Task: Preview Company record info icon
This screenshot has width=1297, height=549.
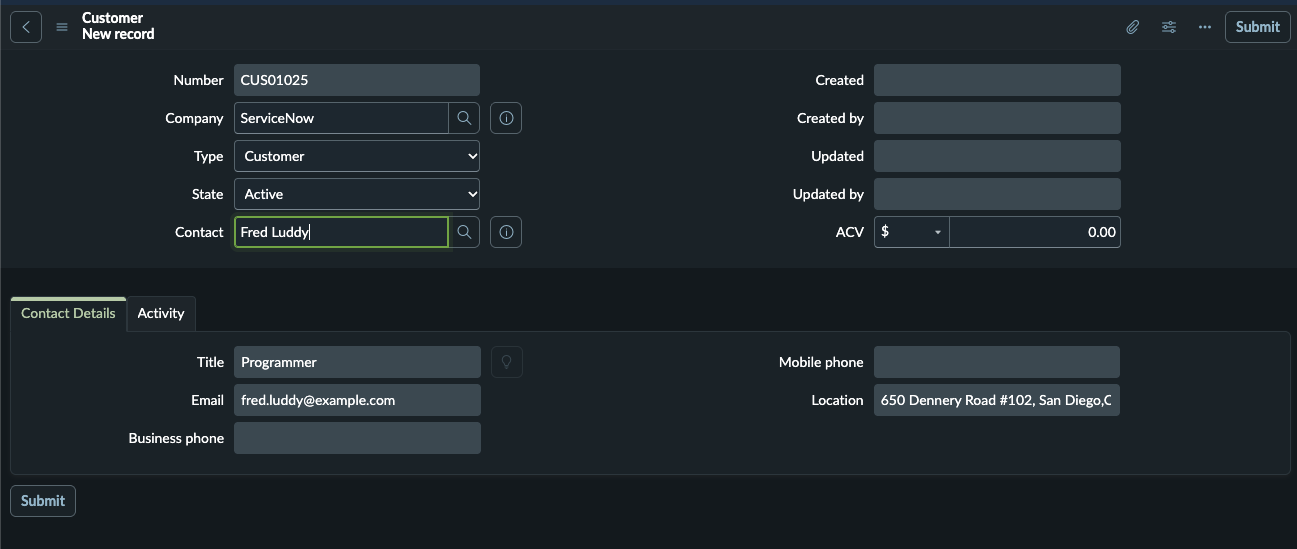Action: click(x=506, y=118)
